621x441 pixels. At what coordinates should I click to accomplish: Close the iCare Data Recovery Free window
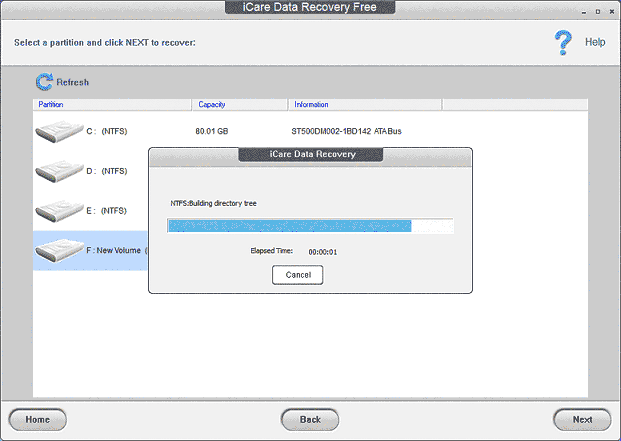611,12
